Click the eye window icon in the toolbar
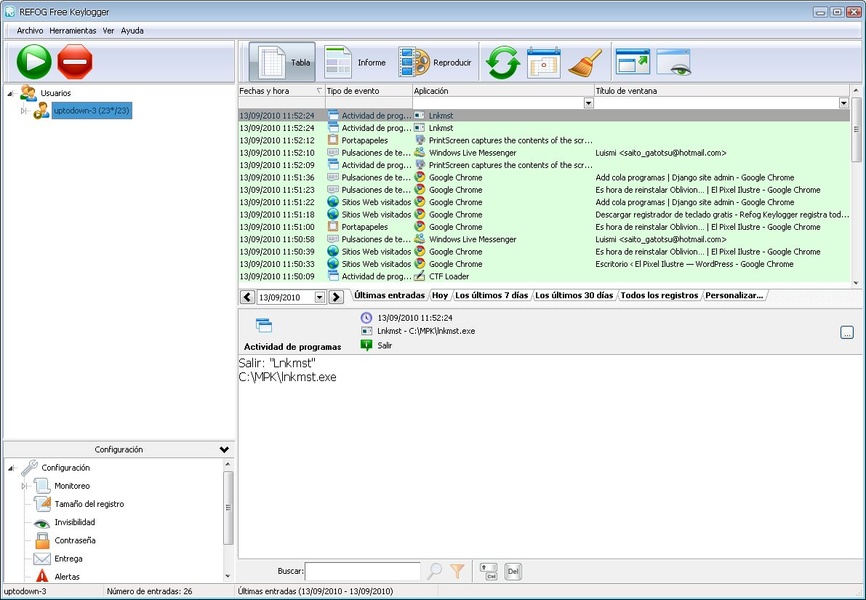Screen dimensions: 866x600 [x=674, y=63]
